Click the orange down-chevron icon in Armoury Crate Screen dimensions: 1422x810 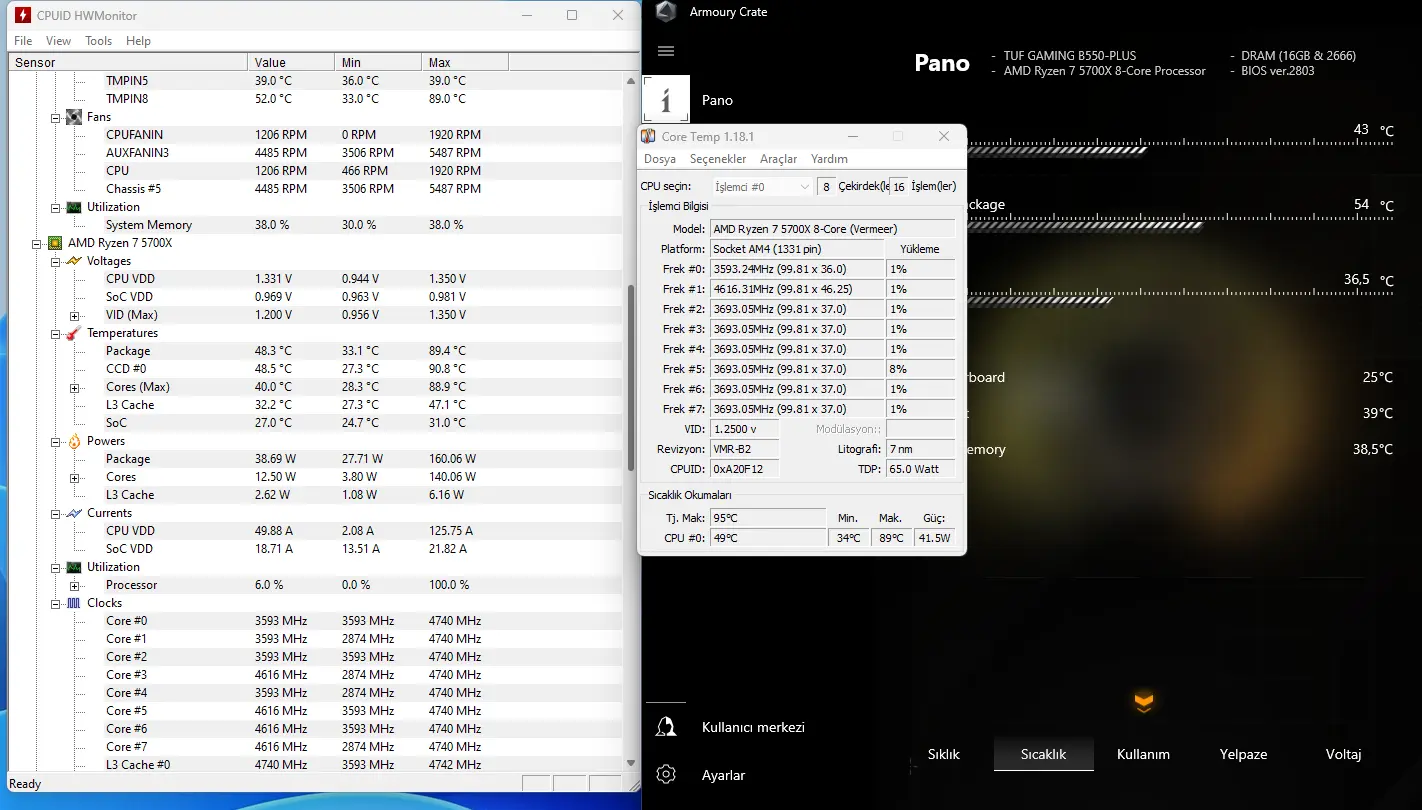(x=1144, y=703)
